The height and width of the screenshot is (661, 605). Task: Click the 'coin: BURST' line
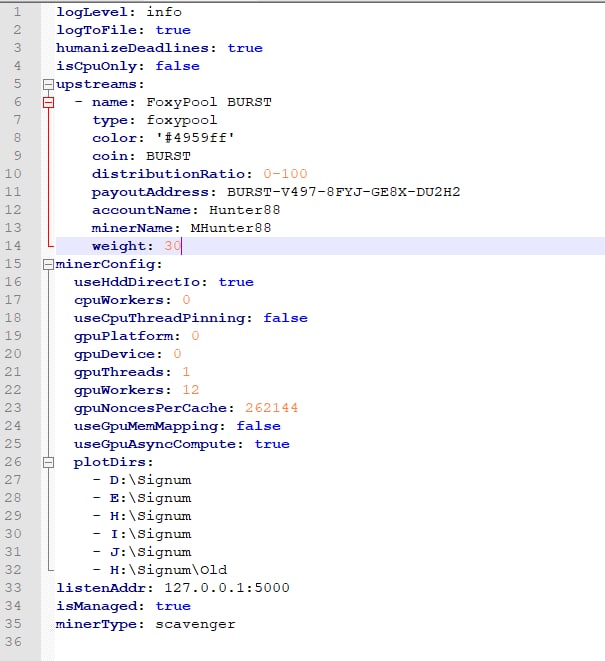[x=141, y=156]
